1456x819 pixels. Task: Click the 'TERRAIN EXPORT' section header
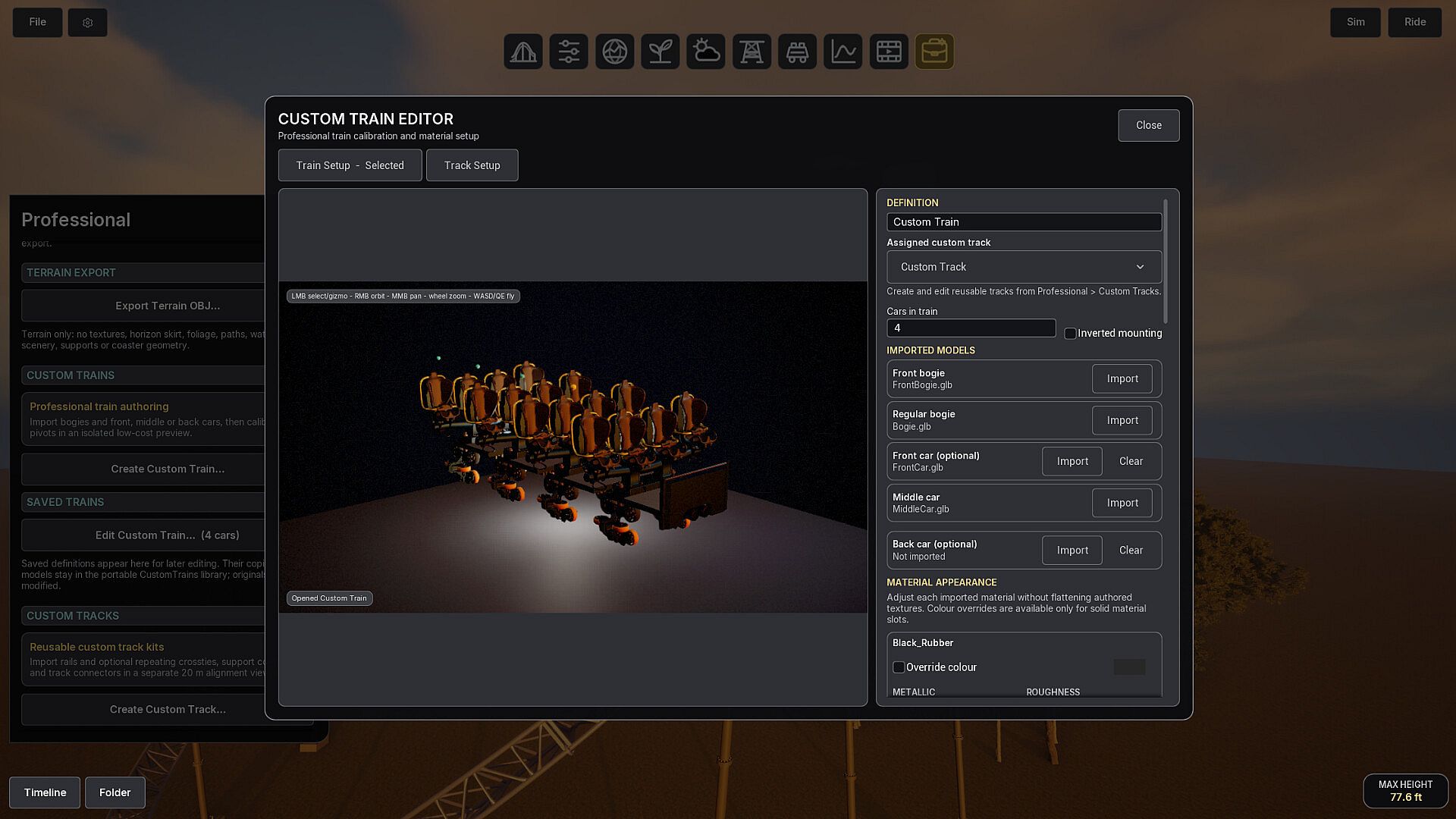pyautogui.click(x=71, y=272)
